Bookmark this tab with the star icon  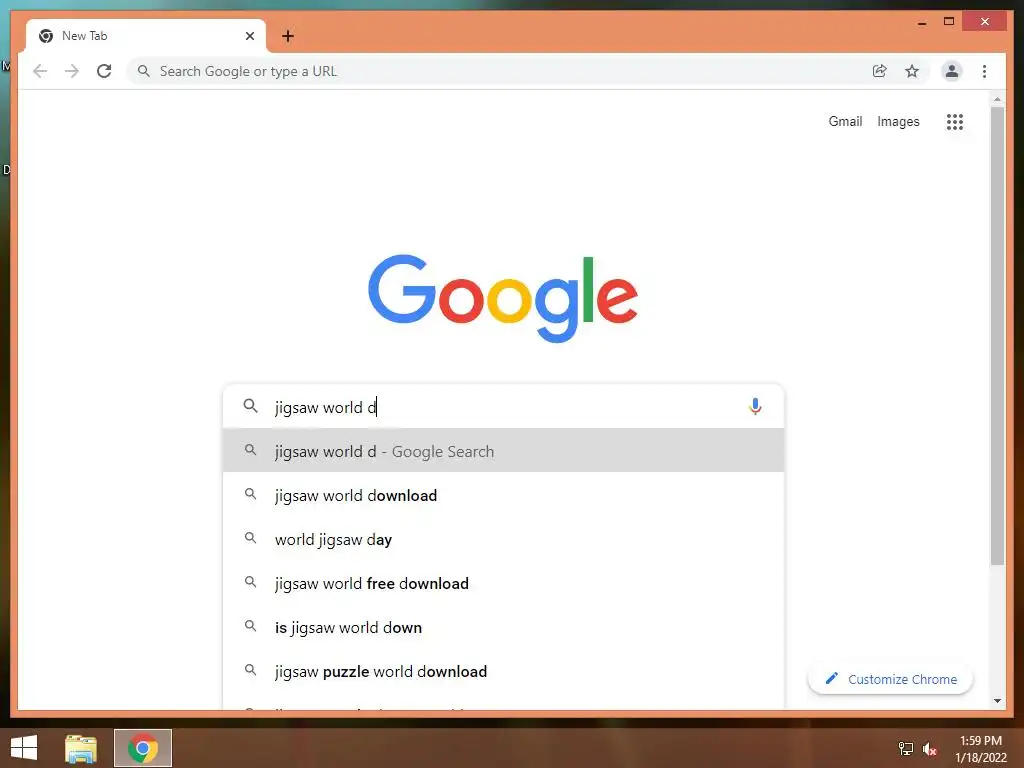(x=912, y=71)
